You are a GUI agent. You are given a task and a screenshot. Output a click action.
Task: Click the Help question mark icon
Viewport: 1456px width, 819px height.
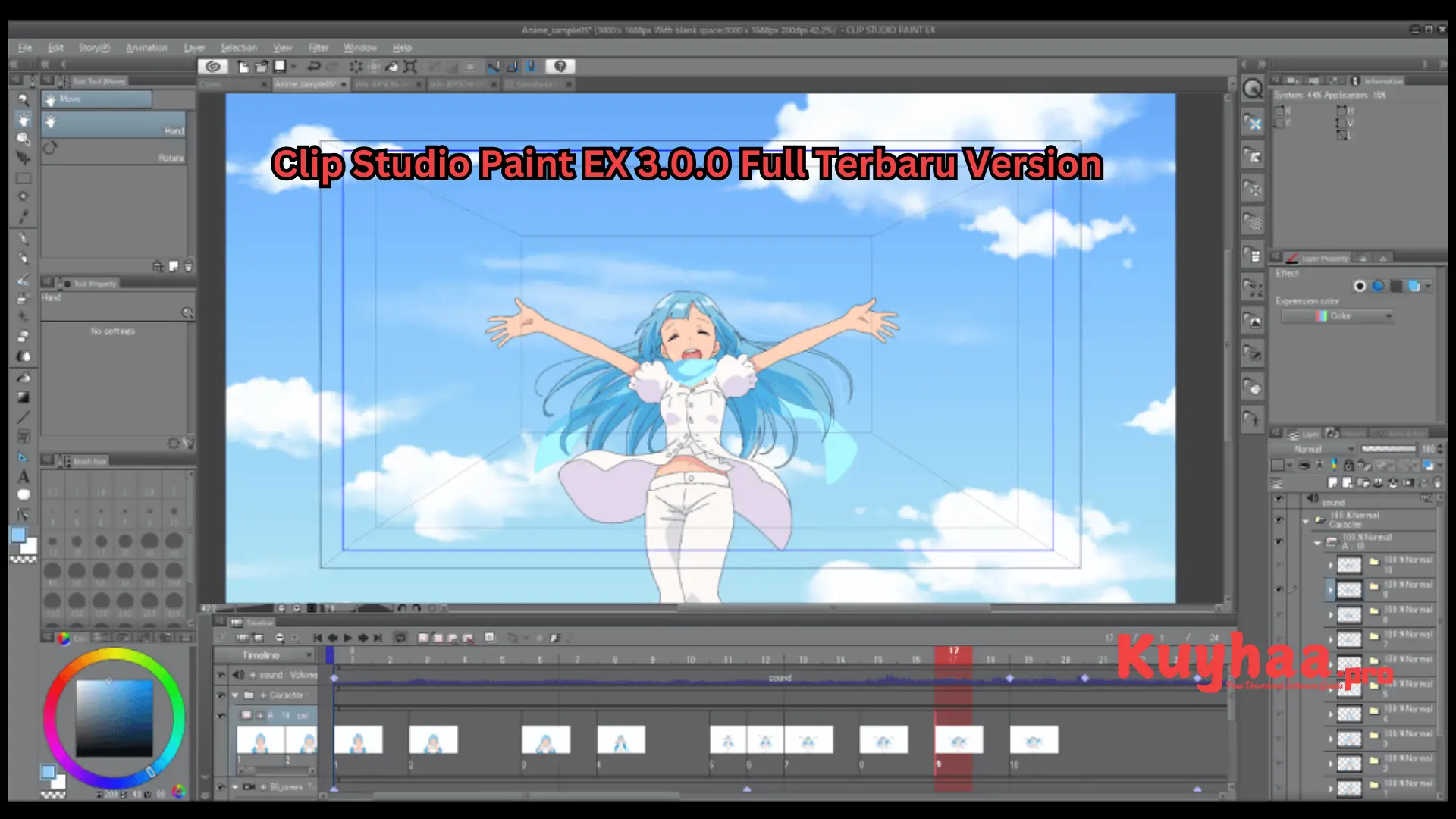(x=560, y=67)
